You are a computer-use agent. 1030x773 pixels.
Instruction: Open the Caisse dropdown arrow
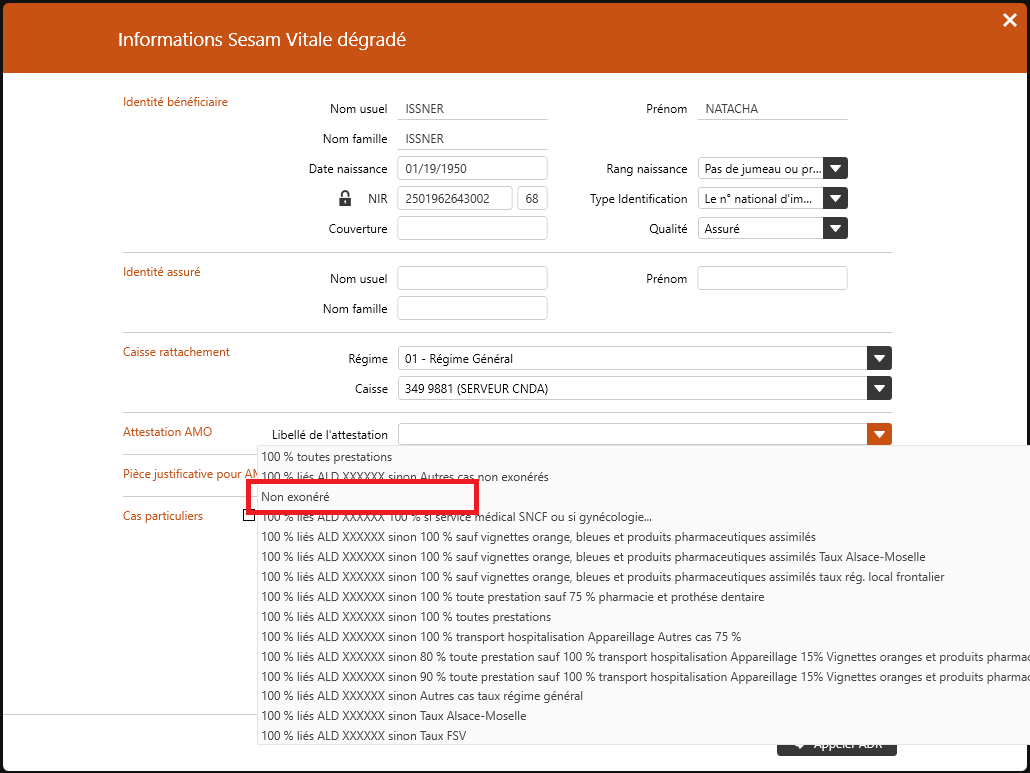[878, 389]
